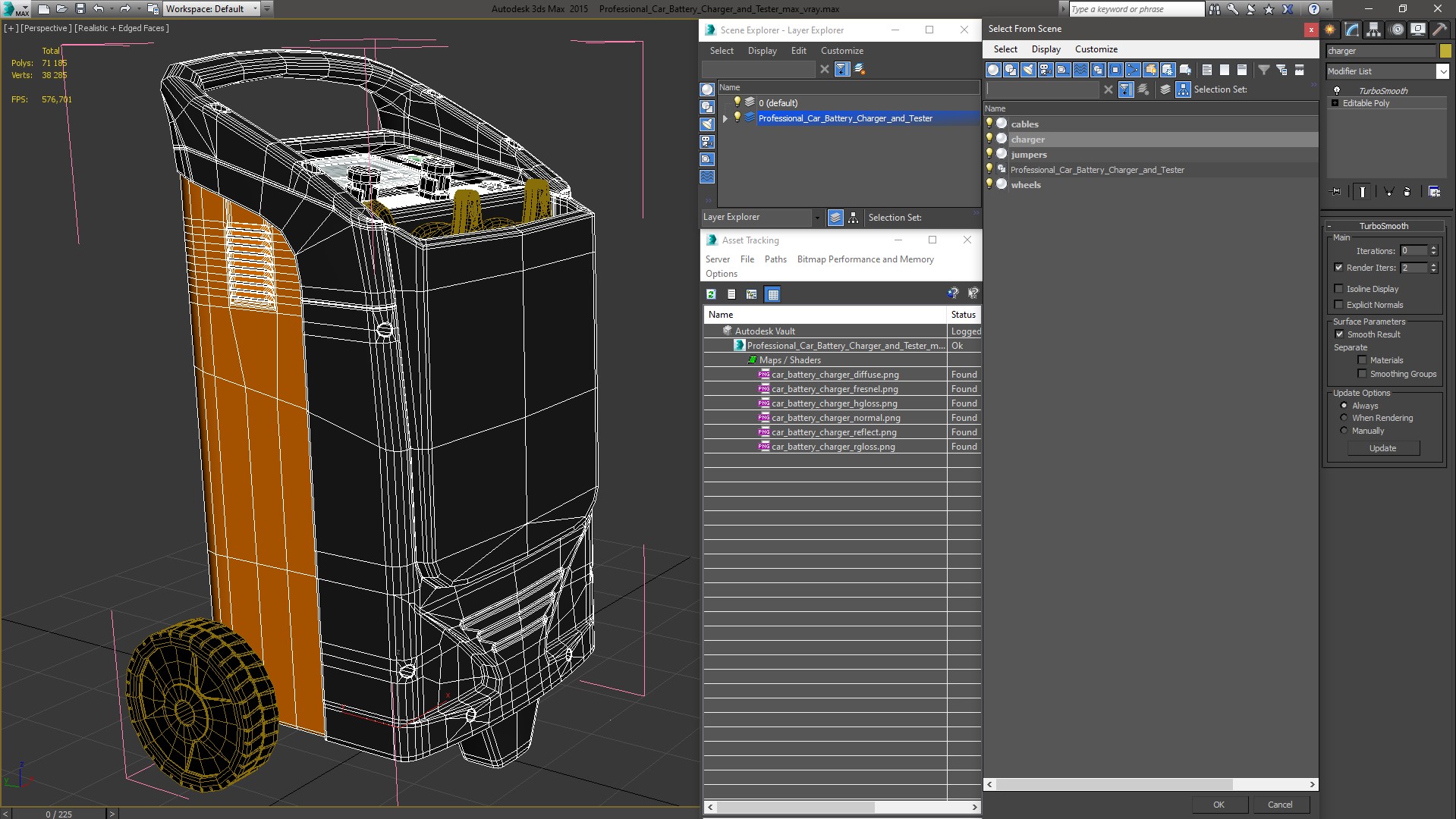Viewport: 1456px width, 819px height.
Task: Toggle Display Lights filter in Select From Scene
Action: [x=1028, y=70]
